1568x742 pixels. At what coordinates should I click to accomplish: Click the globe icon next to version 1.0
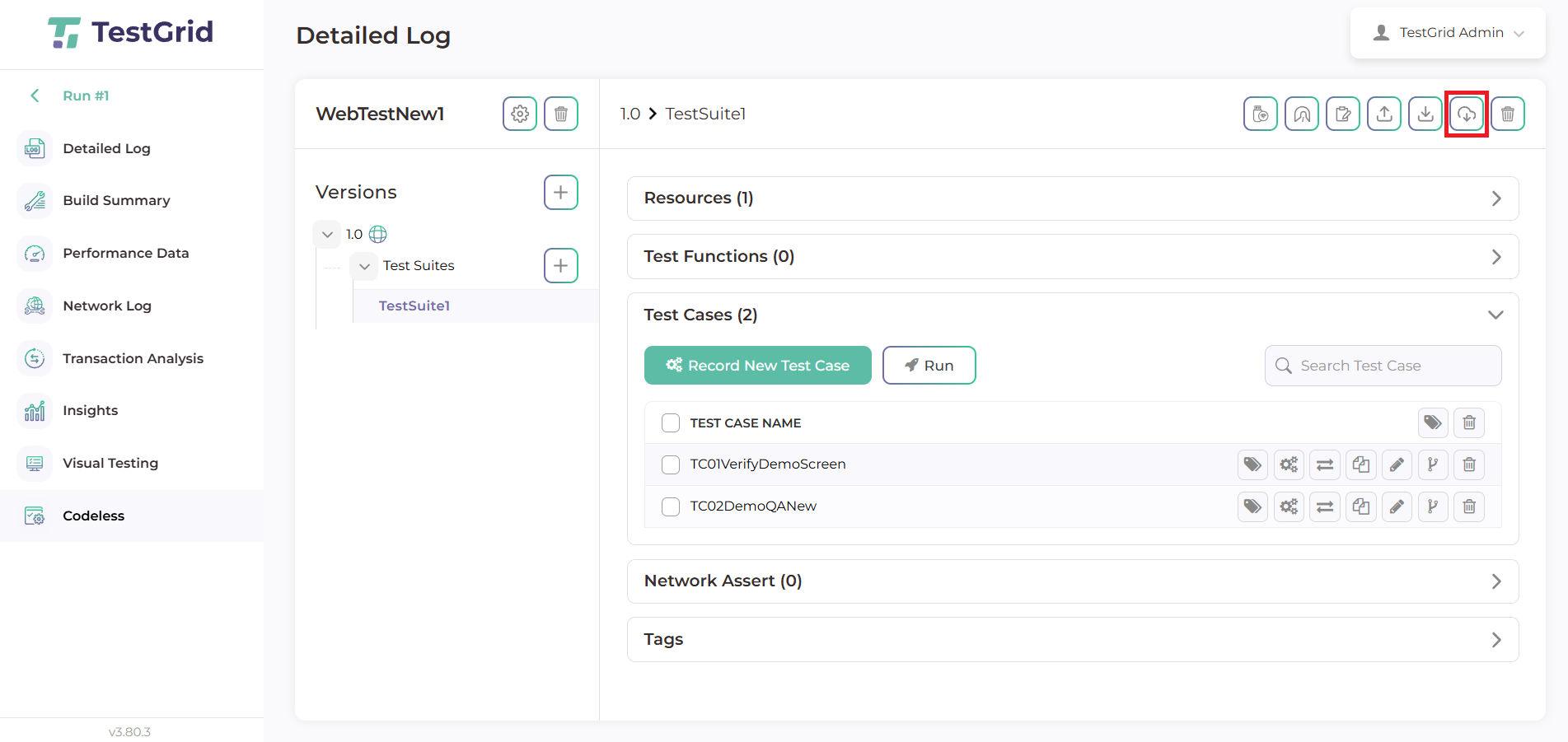[x=378, y=235]
